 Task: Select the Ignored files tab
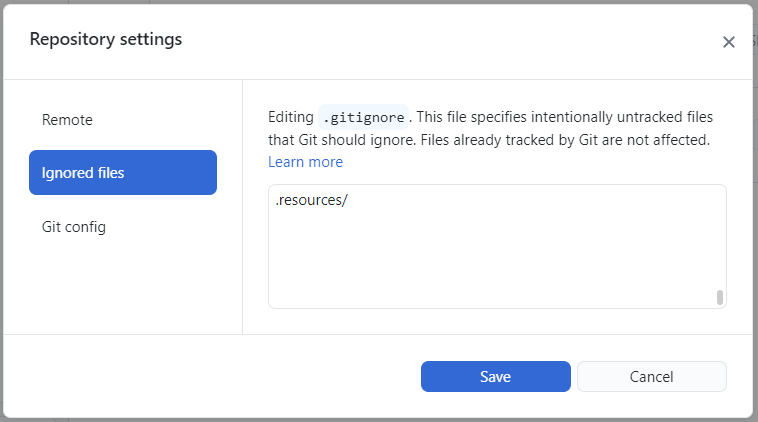tap(123, 173)
